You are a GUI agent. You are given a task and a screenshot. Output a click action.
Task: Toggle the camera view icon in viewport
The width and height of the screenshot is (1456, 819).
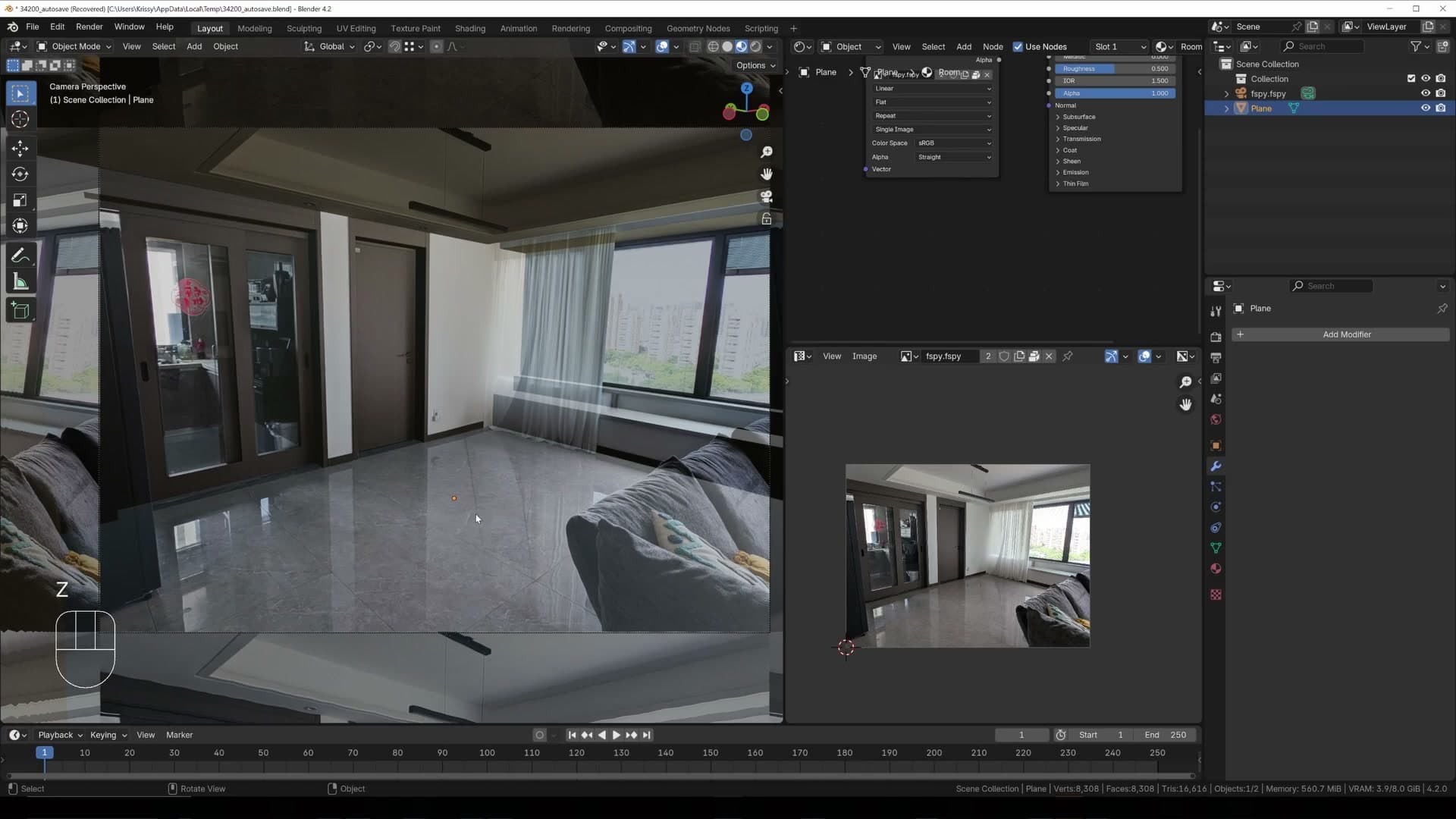767,196
